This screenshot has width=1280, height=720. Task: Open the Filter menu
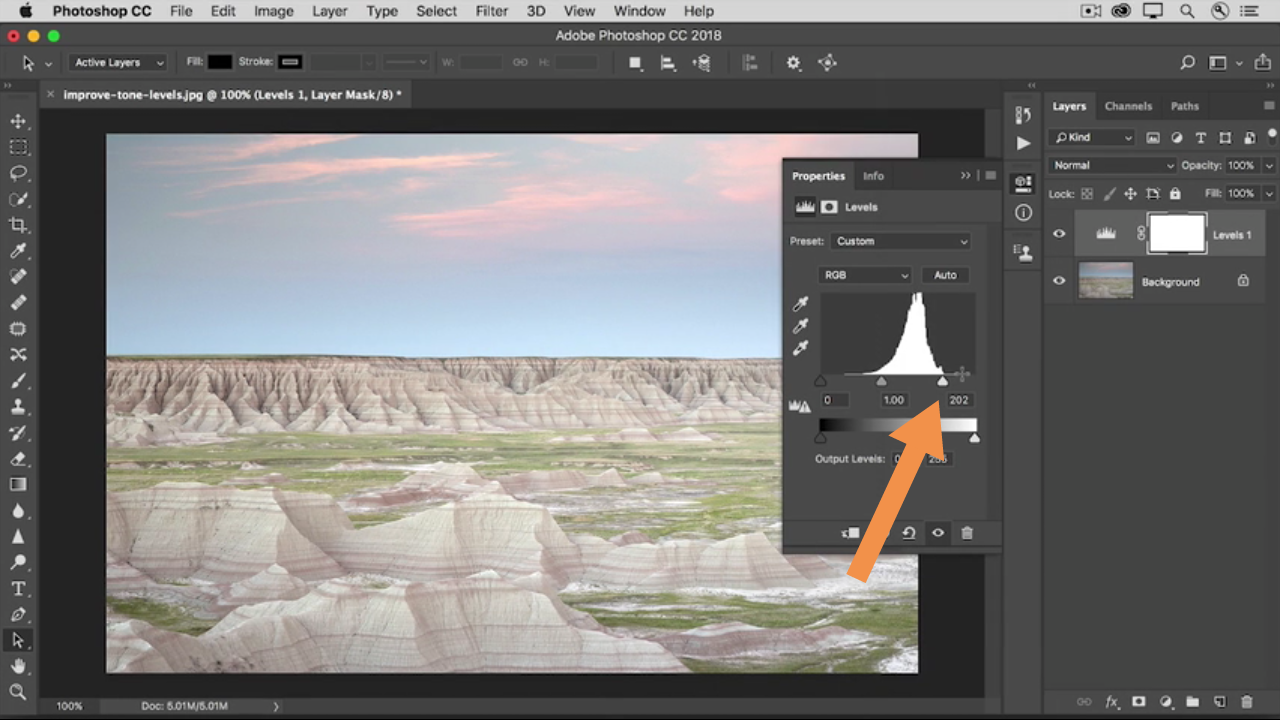click(x=491, y=11)
